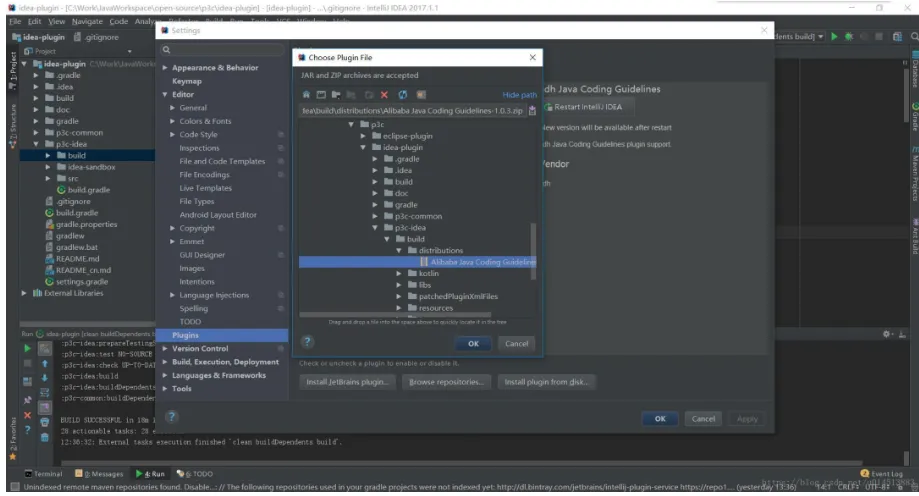Viewport: 919px width, 496px height.
Task: Start debugging with the green bug icon
Action: (x=849, y=36)
